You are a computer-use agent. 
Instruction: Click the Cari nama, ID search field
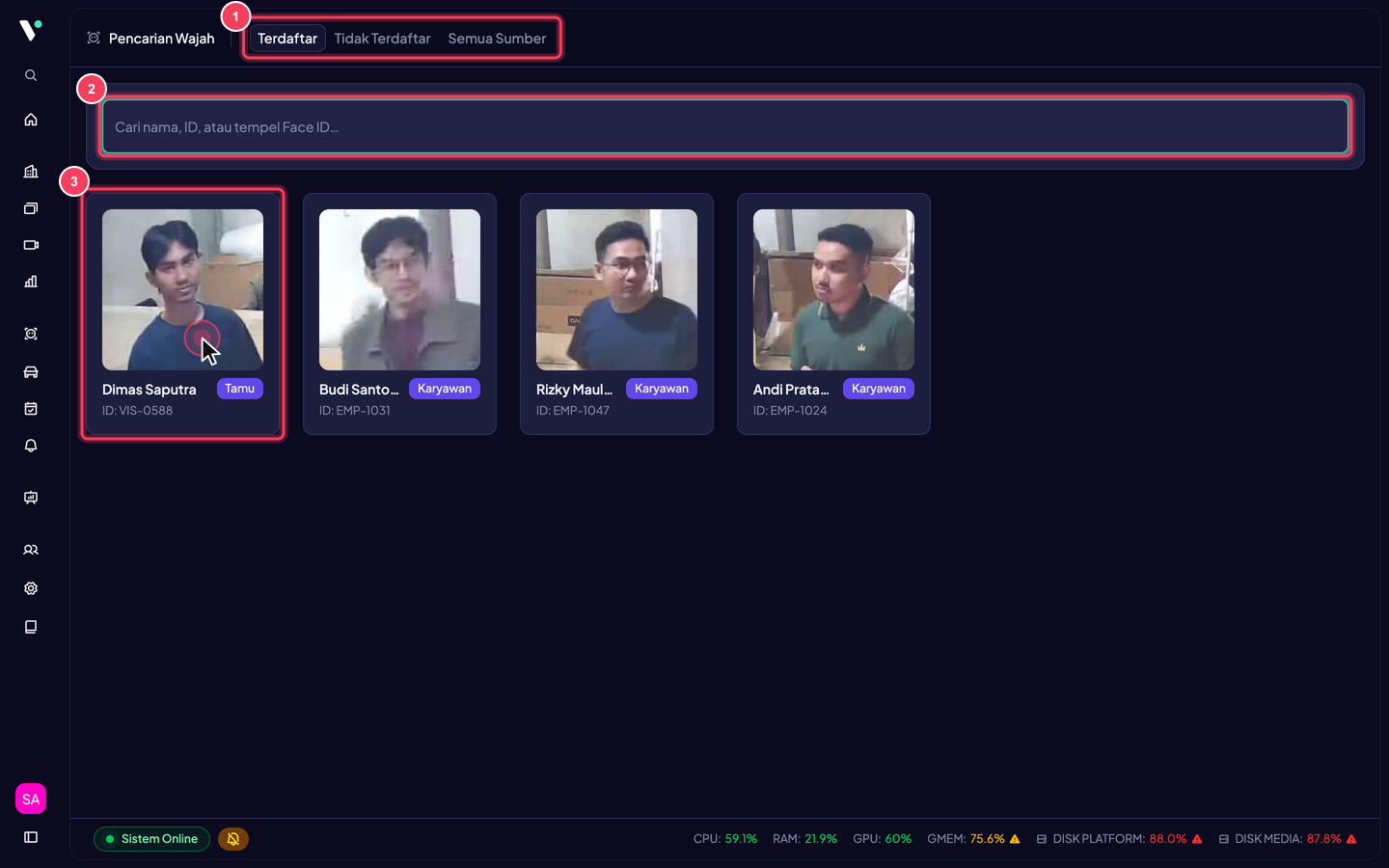(x=725, y=126)
